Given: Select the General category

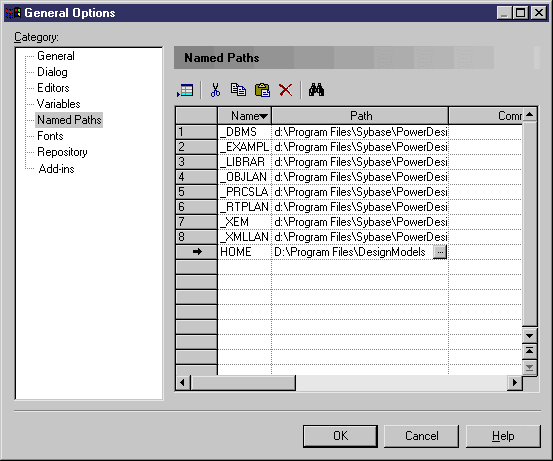Looking at the screenshot, I should pos(56,56).
